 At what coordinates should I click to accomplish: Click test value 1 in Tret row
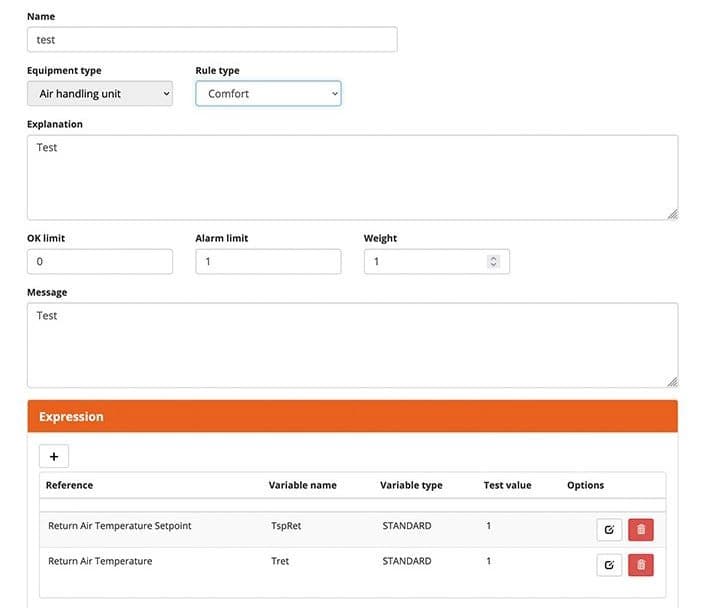(489, 561)
